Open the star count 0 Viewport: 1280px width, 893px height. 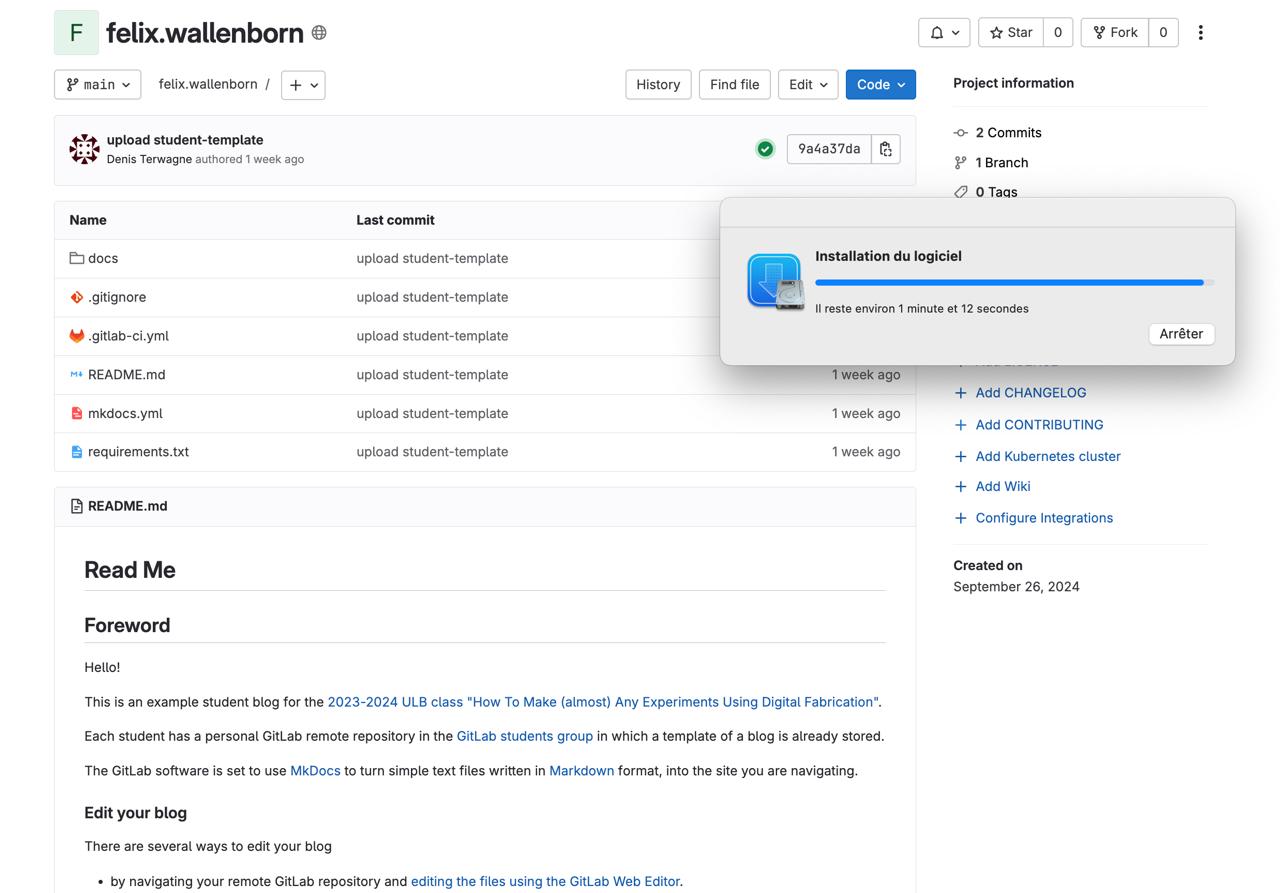(x=1058, y=32)
